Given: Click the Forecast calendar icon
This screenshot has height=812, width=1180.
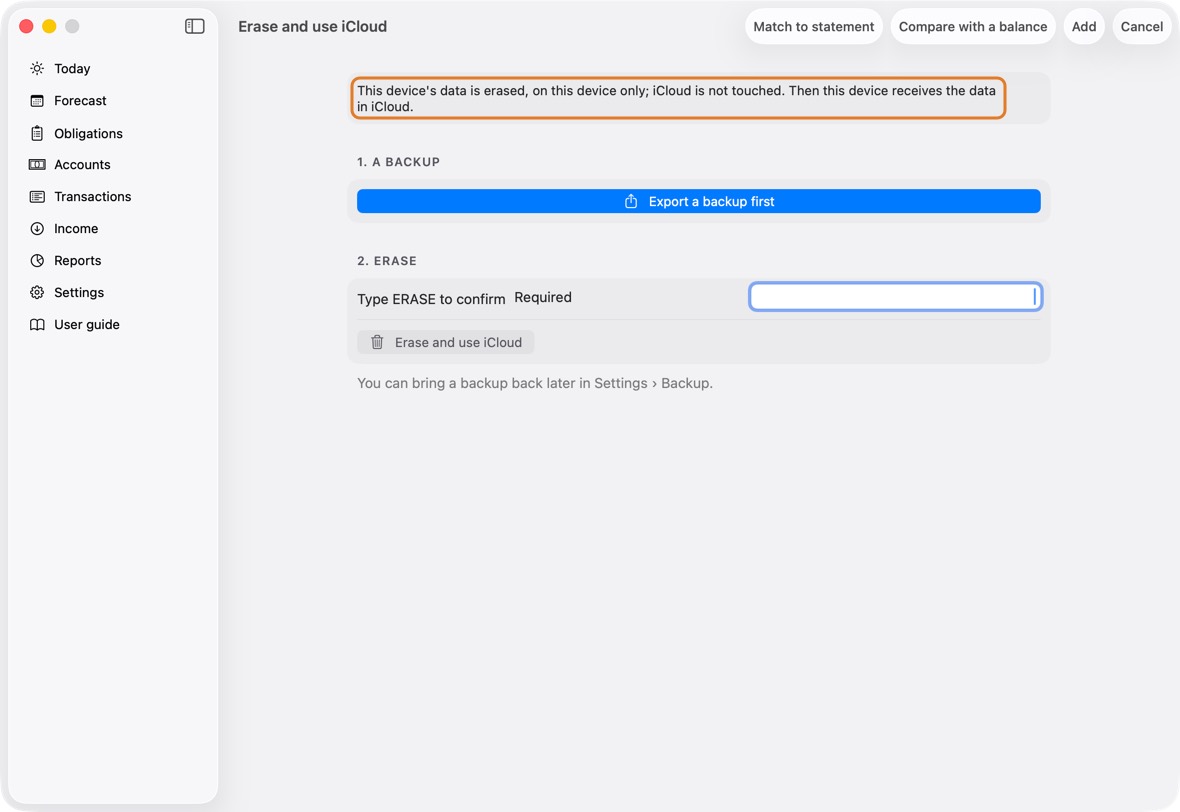Looking at the screenshot, I should [37, 101].
